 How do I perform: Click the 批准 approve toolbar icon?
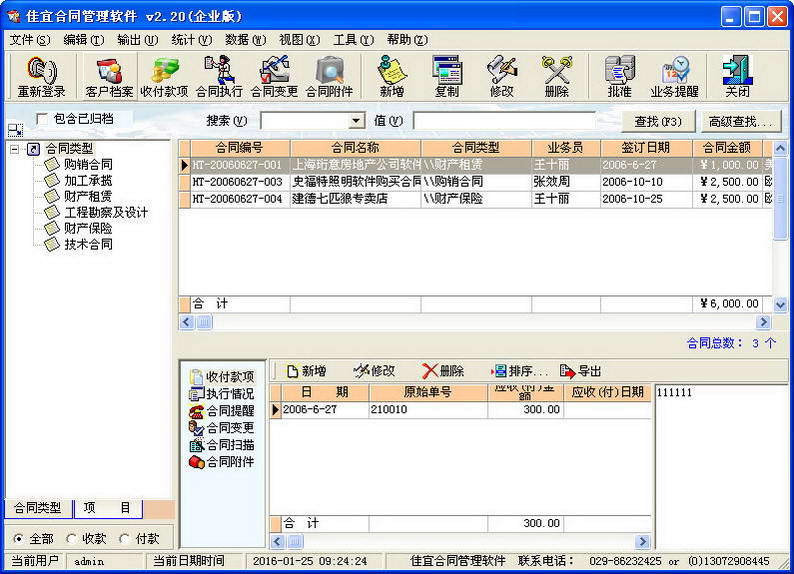(619, 77)
